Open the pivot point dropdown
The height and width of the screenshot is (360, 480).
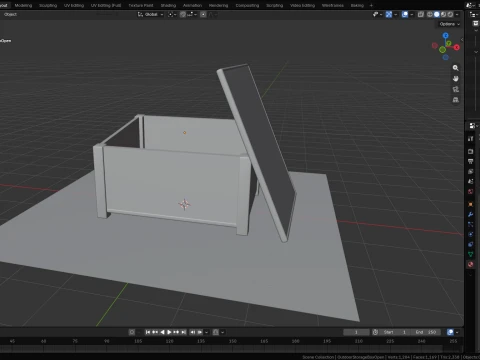pyautogui.click(x=172, y=14)
